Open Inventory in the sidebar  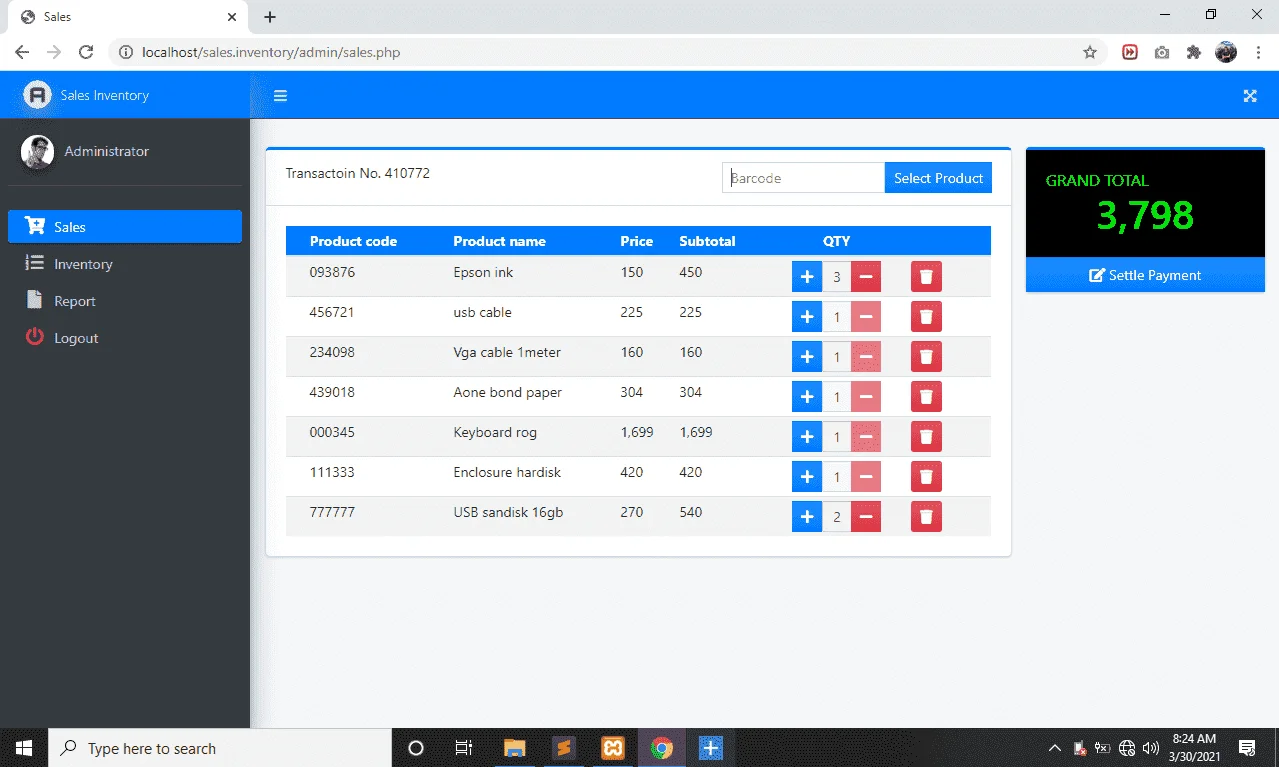(125, 264)
